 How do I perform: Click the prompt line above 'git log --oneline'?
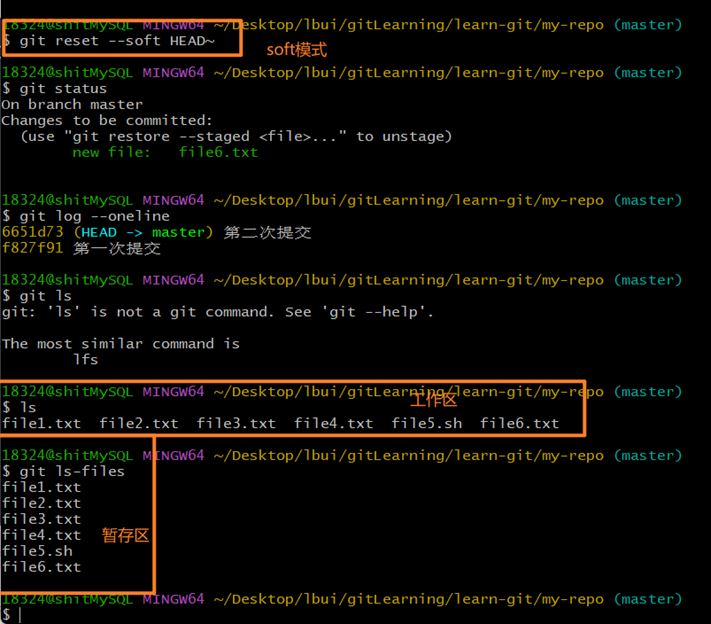click(341, 200)
